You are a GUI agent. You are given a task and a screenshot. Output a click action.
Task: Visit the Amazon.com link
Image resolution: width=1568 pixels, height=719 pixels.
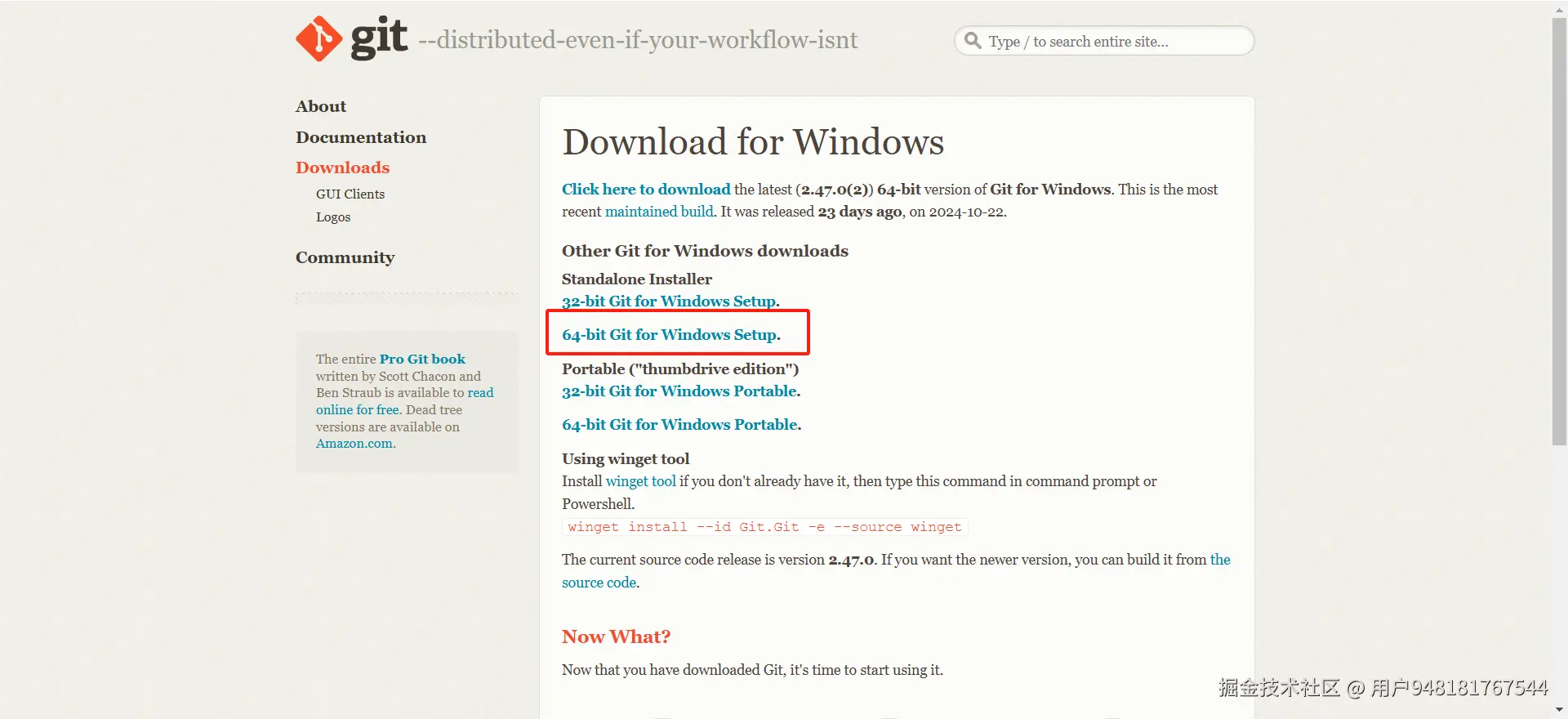click(x=354, y=444)
